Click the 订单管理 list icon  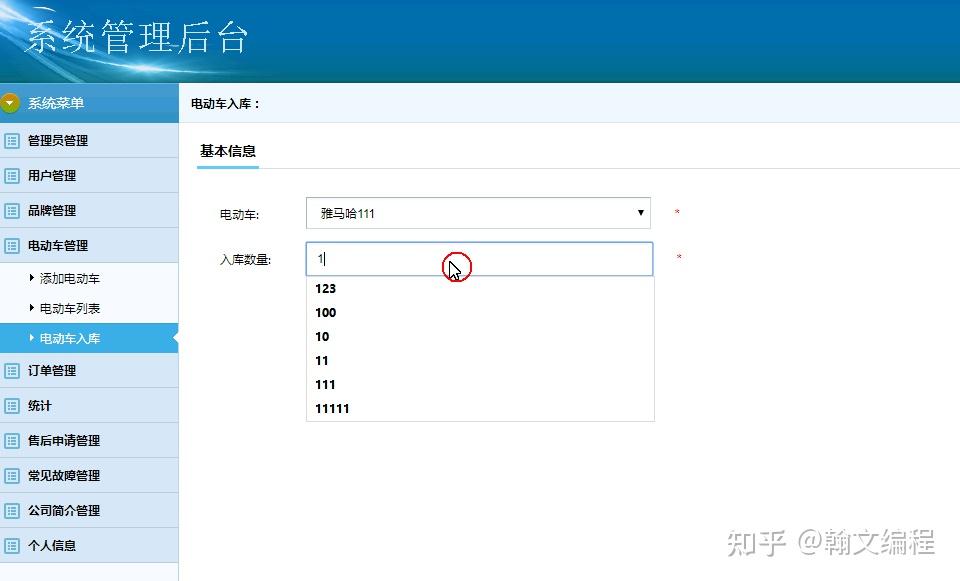coord(12,370)
